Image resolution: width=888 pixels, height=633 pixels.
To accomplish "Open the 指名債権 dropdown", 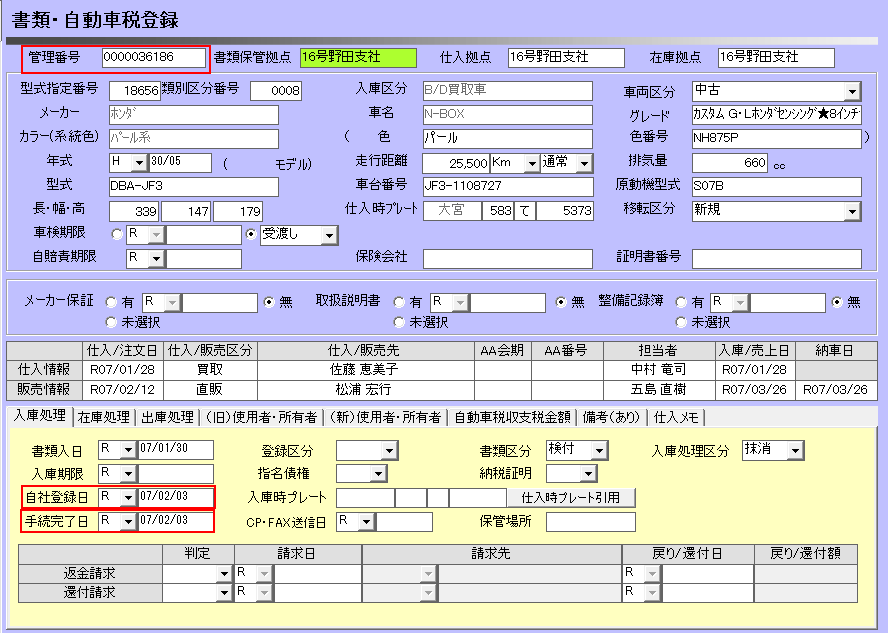I will tap(379, 474).
